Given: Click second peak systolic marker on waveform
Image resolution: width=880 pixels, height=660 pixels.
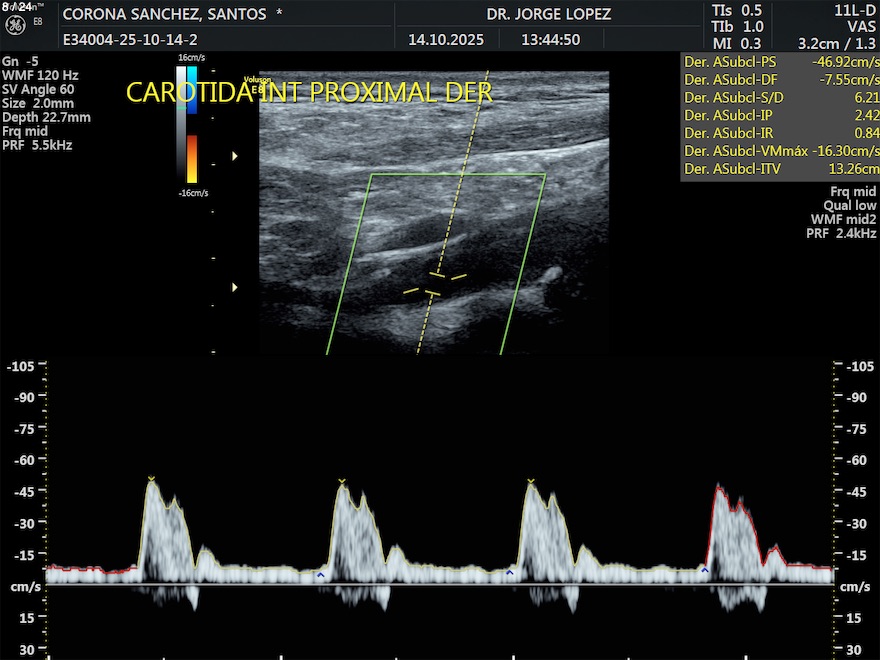Looking at the screenshot, I should click(x=341, y=482).
